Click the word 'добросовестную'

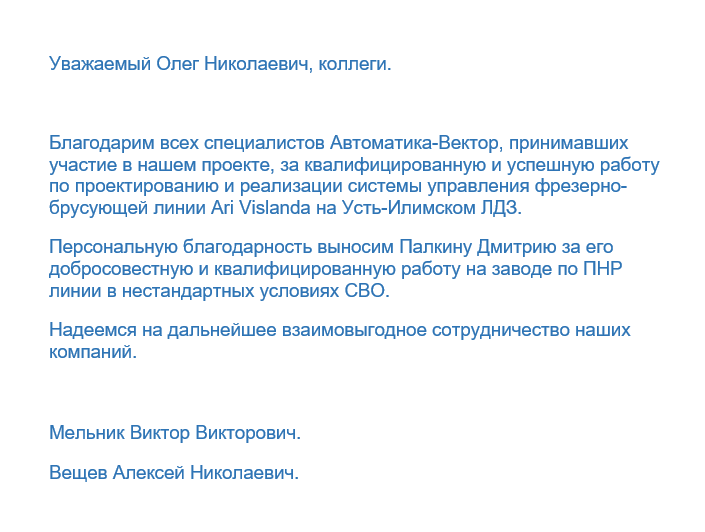(x=121, y=268)
